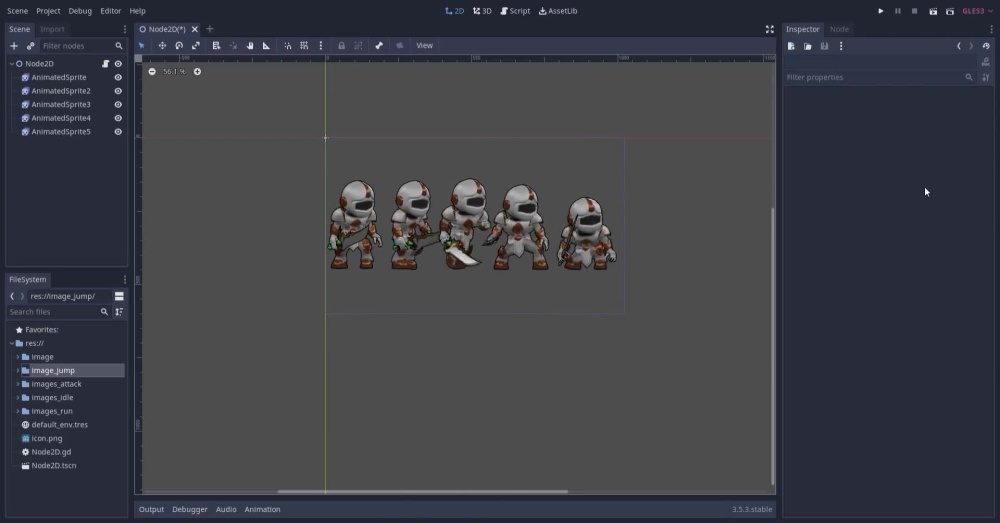Screen dimensions: 1000x523
Task: Activate the Pan mode hand tool
Action: [x=250, y=46]
